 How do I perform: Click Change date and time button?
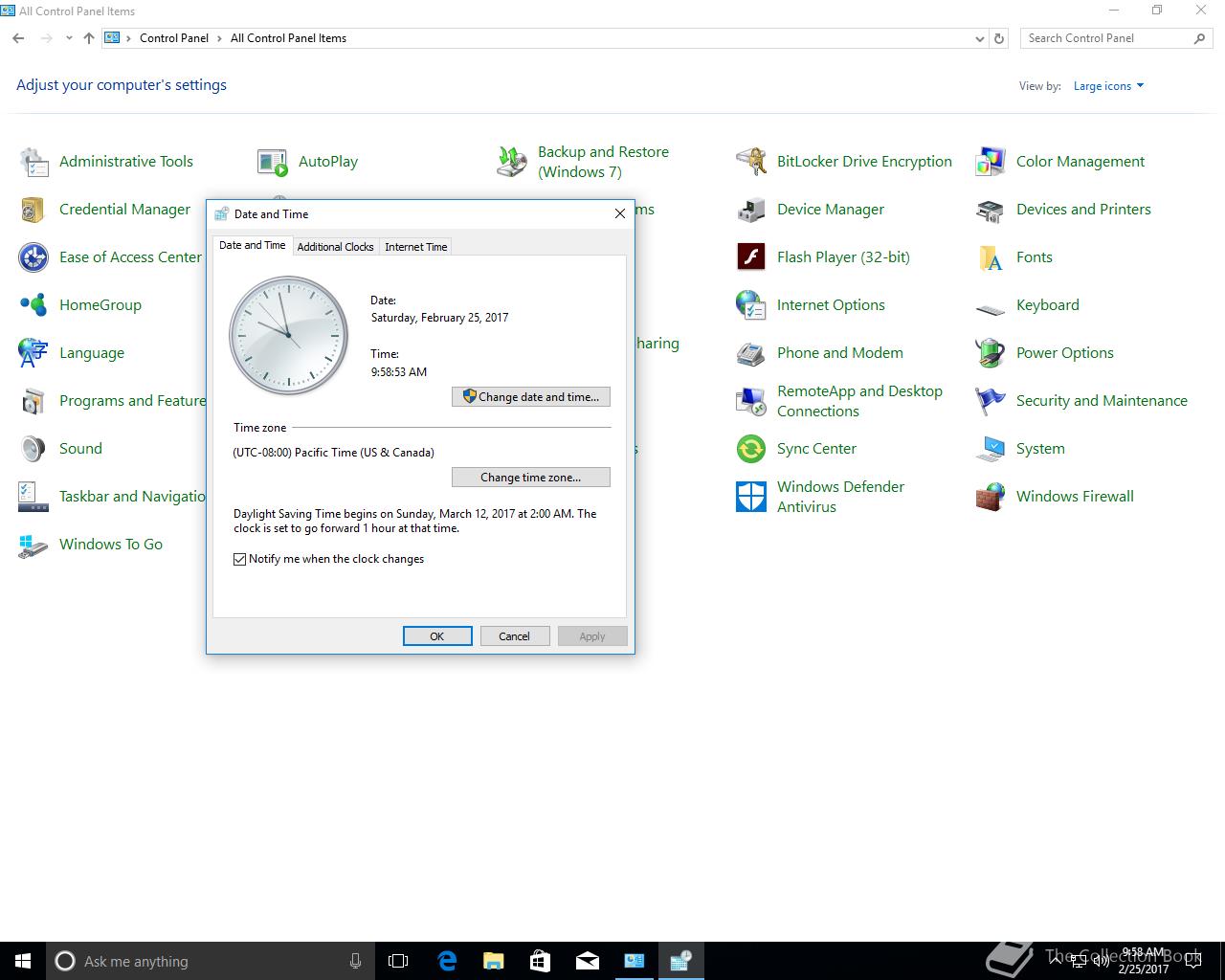[531, 397]
